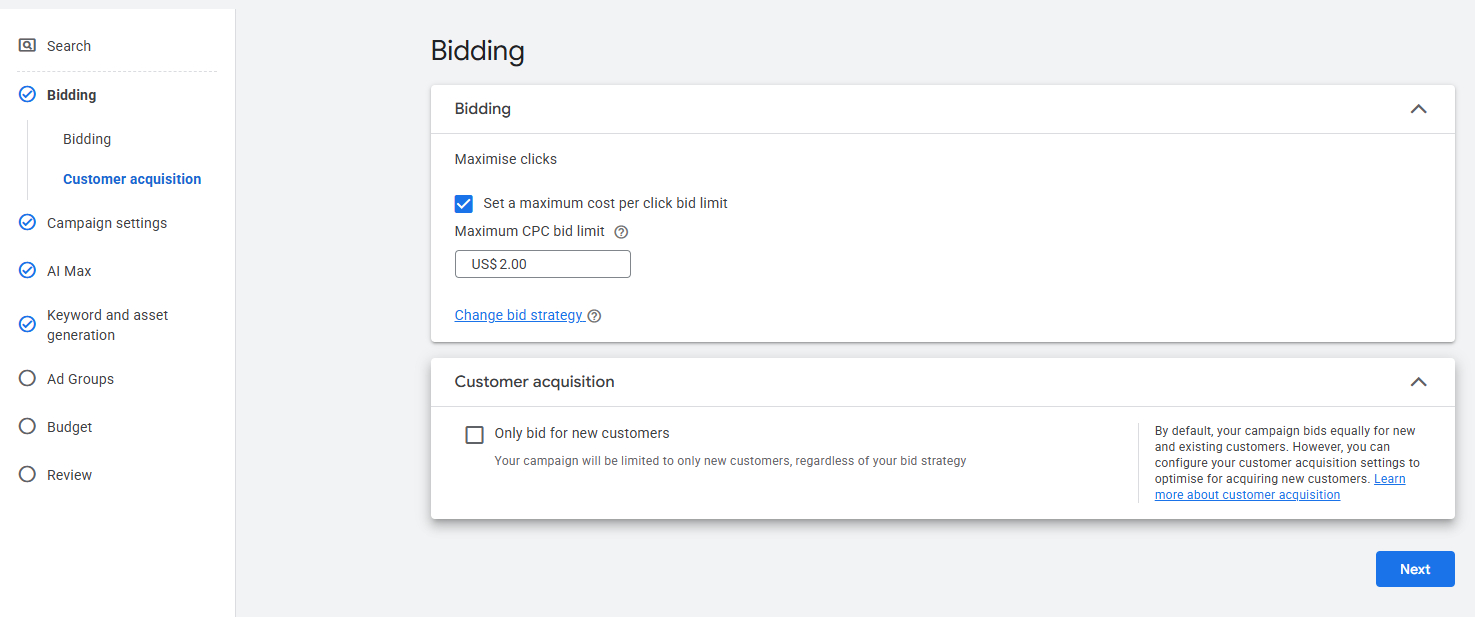
Task: Collapse the Bidding card
Action: coord(1418,109)
